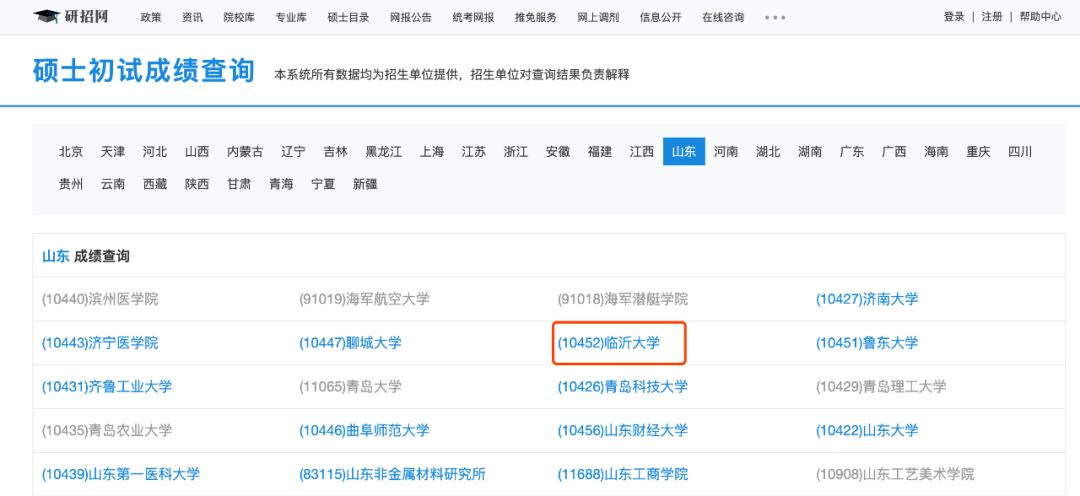Go to 院校库 in top navigation

(239, 17)
